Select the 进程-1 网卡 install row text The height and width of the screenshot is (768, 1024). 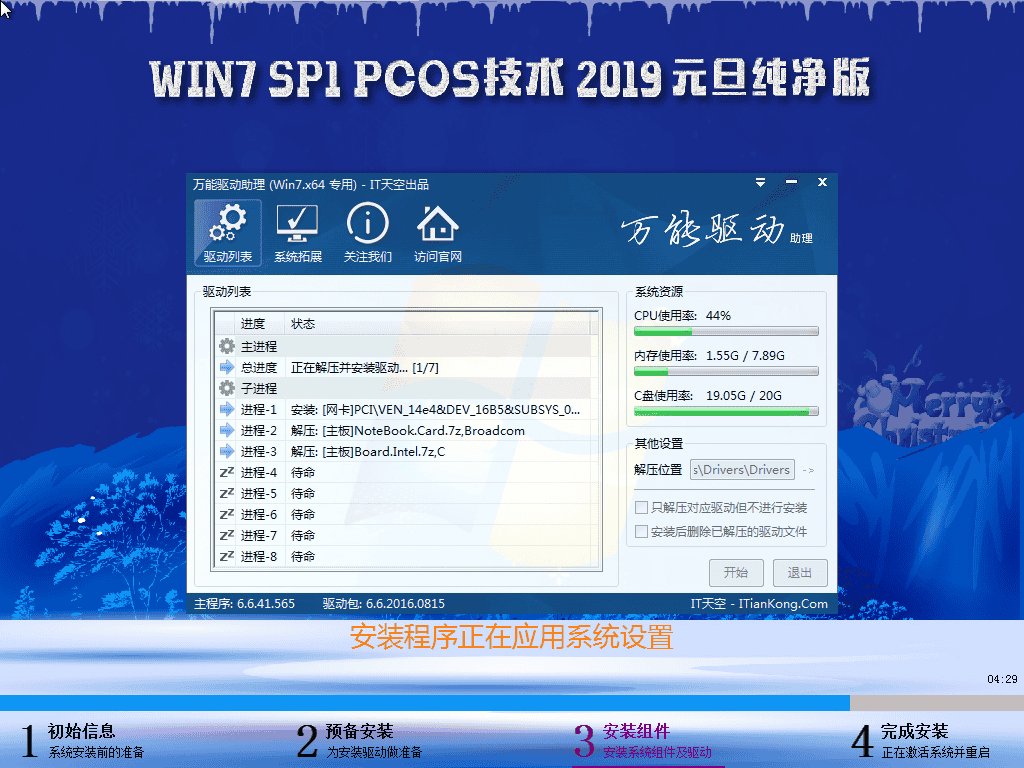pos(435,409)
